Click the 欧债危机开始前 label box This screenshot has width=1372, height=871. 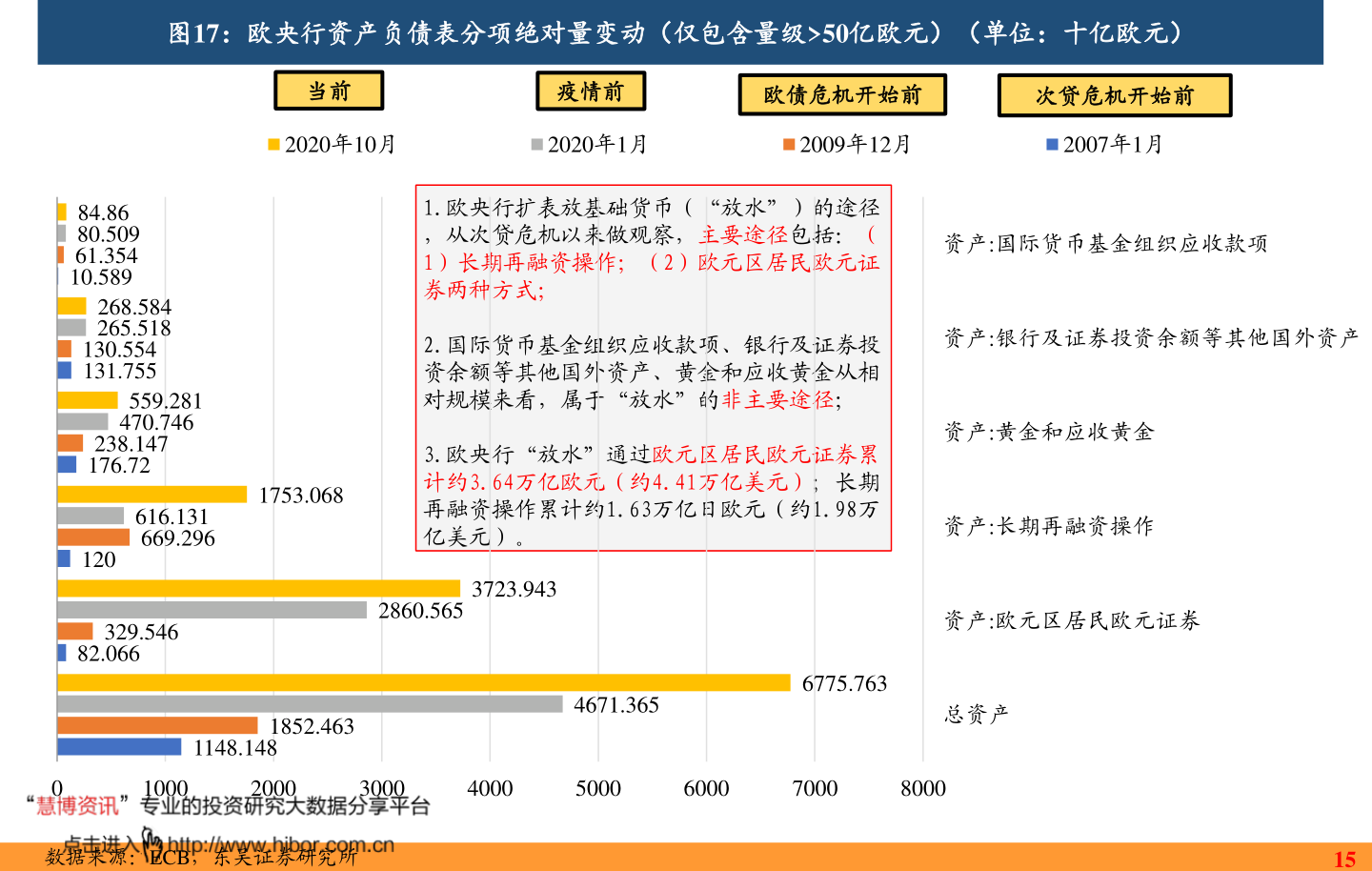[842, 94]
